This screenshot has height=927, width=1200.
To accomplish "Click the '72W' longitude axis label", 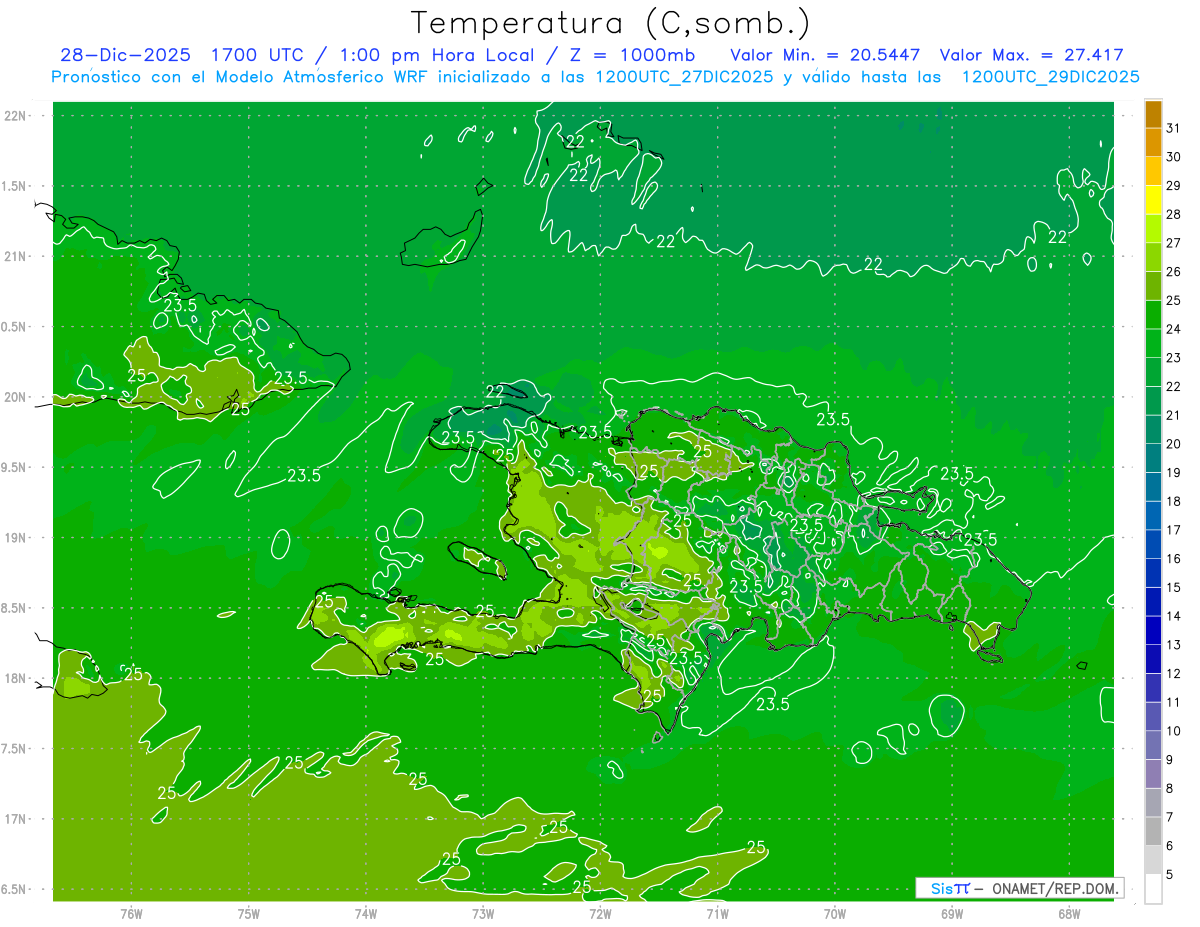I will [x=600, y=913].
